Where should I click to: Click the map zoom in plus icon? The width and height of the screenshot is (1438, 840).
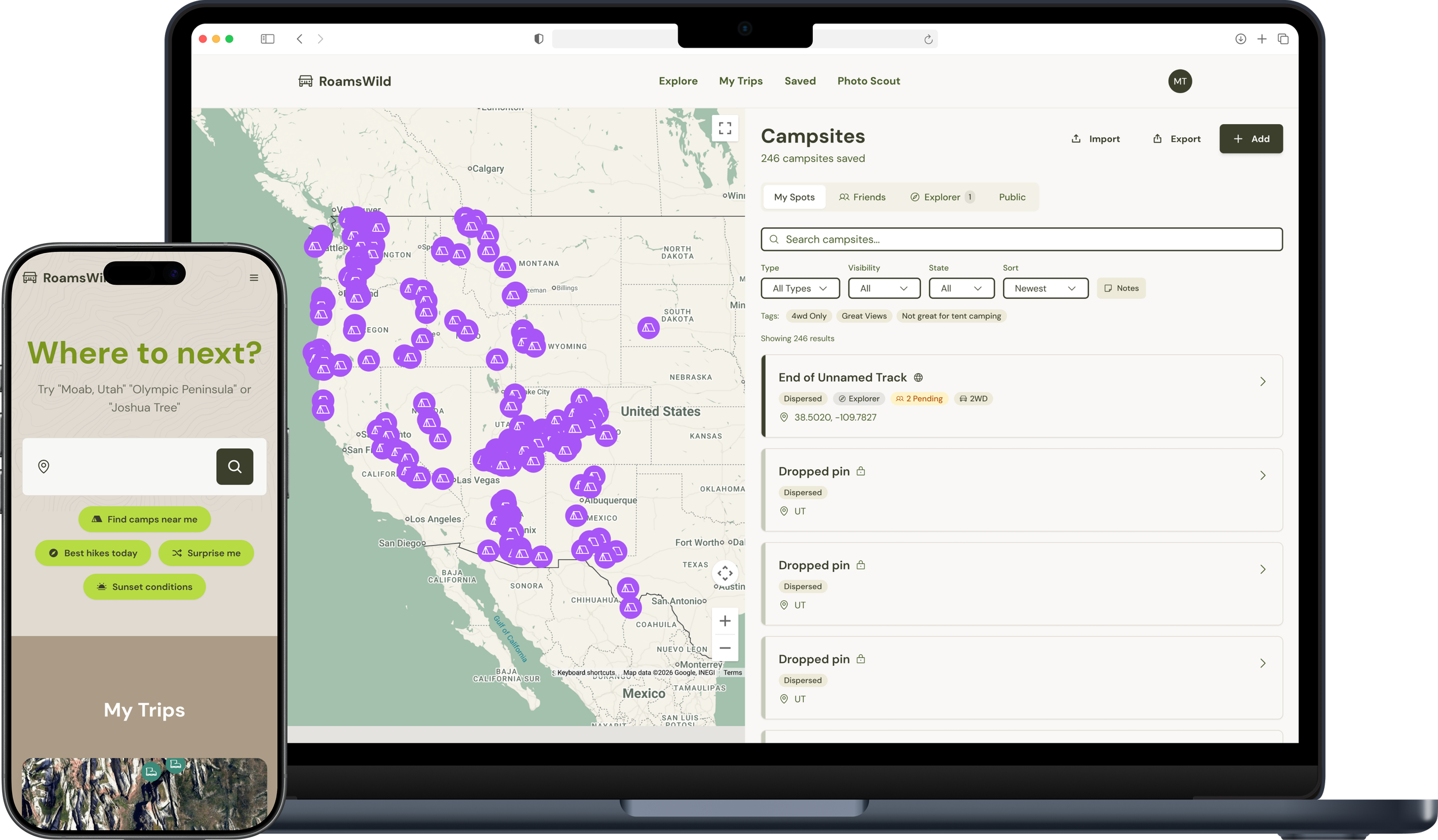point(725,621)
